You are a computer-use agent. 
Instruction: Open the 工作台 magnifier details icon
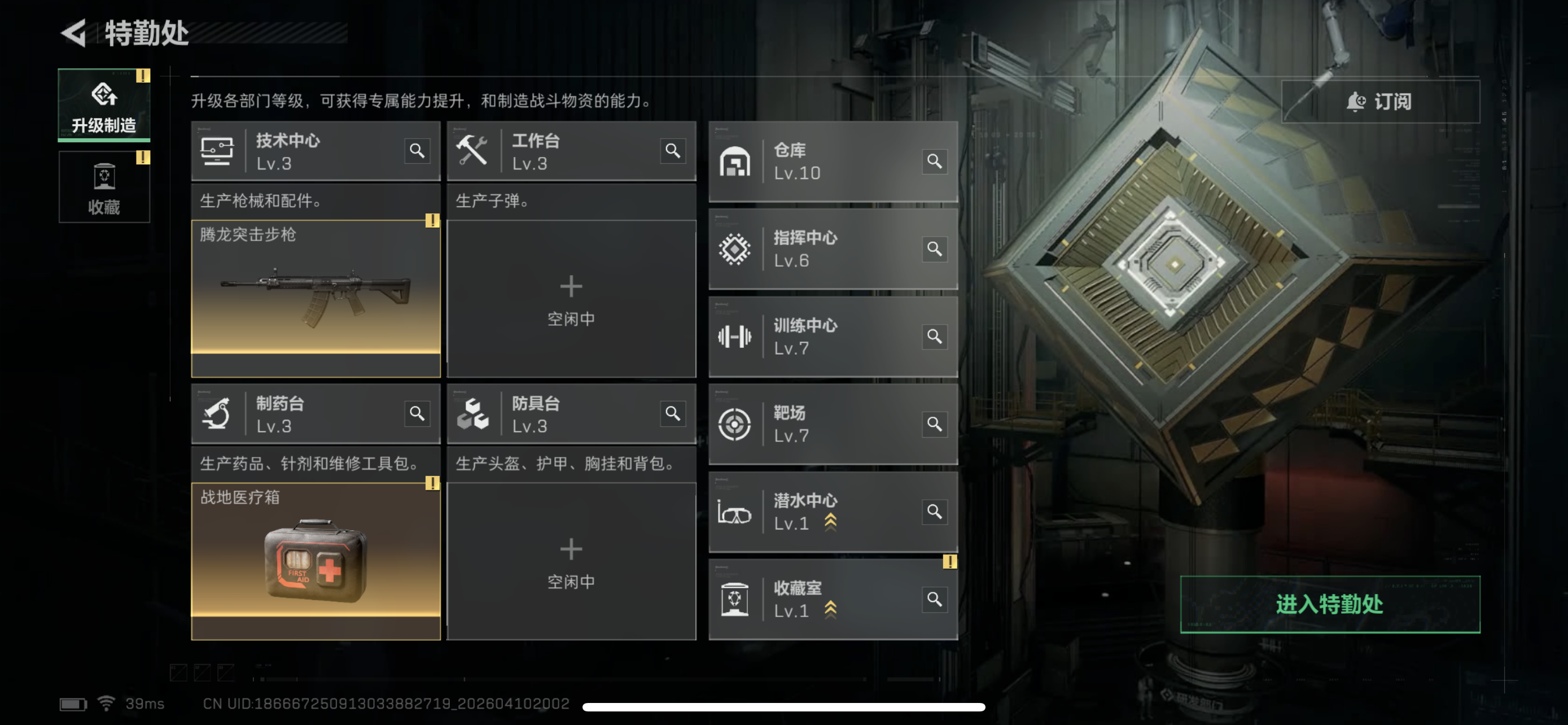673,150
